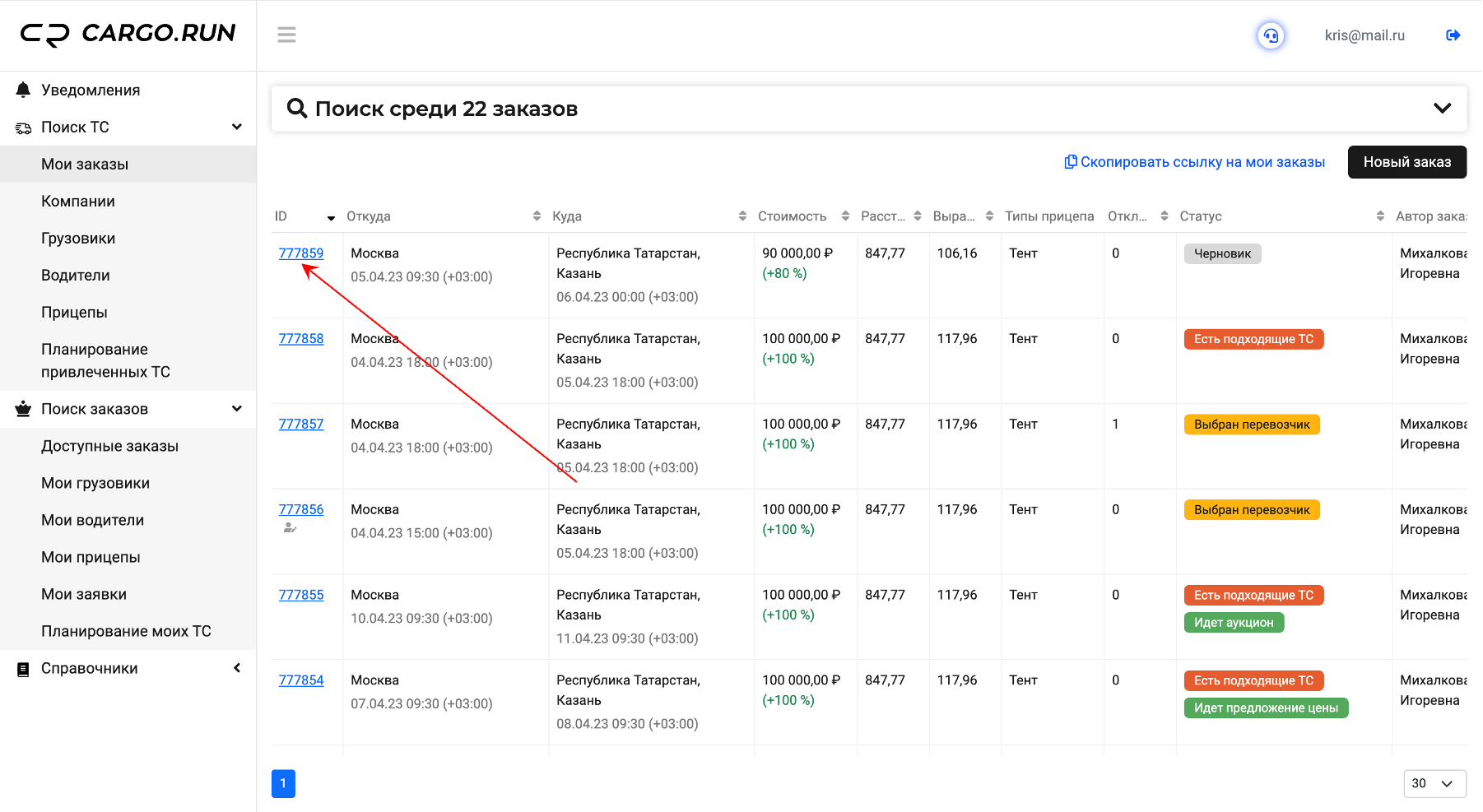Open Компании in sidebar
The height and width of the screenshot is (812, 1483).
click(128, 201)
